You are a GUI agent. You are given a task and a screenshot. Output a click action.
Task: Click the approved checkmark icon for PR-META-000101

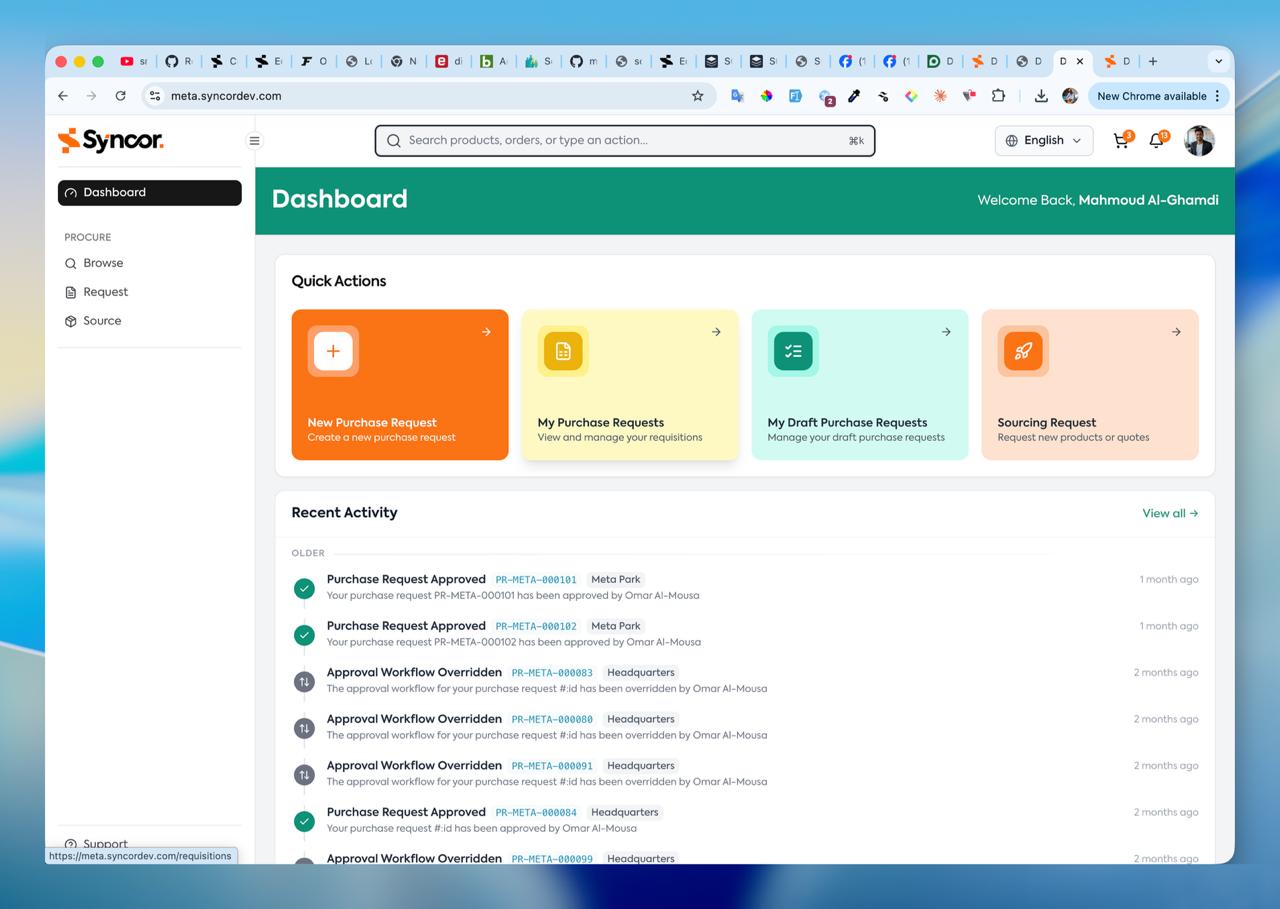coord(304,588)
